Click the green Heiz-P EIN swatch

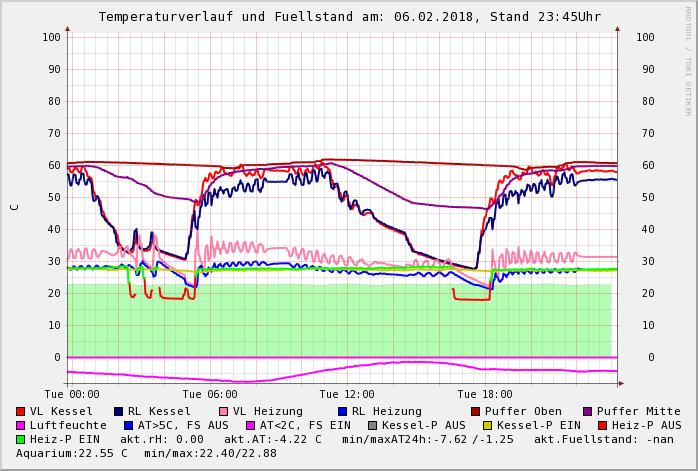[x=21, y=439]
